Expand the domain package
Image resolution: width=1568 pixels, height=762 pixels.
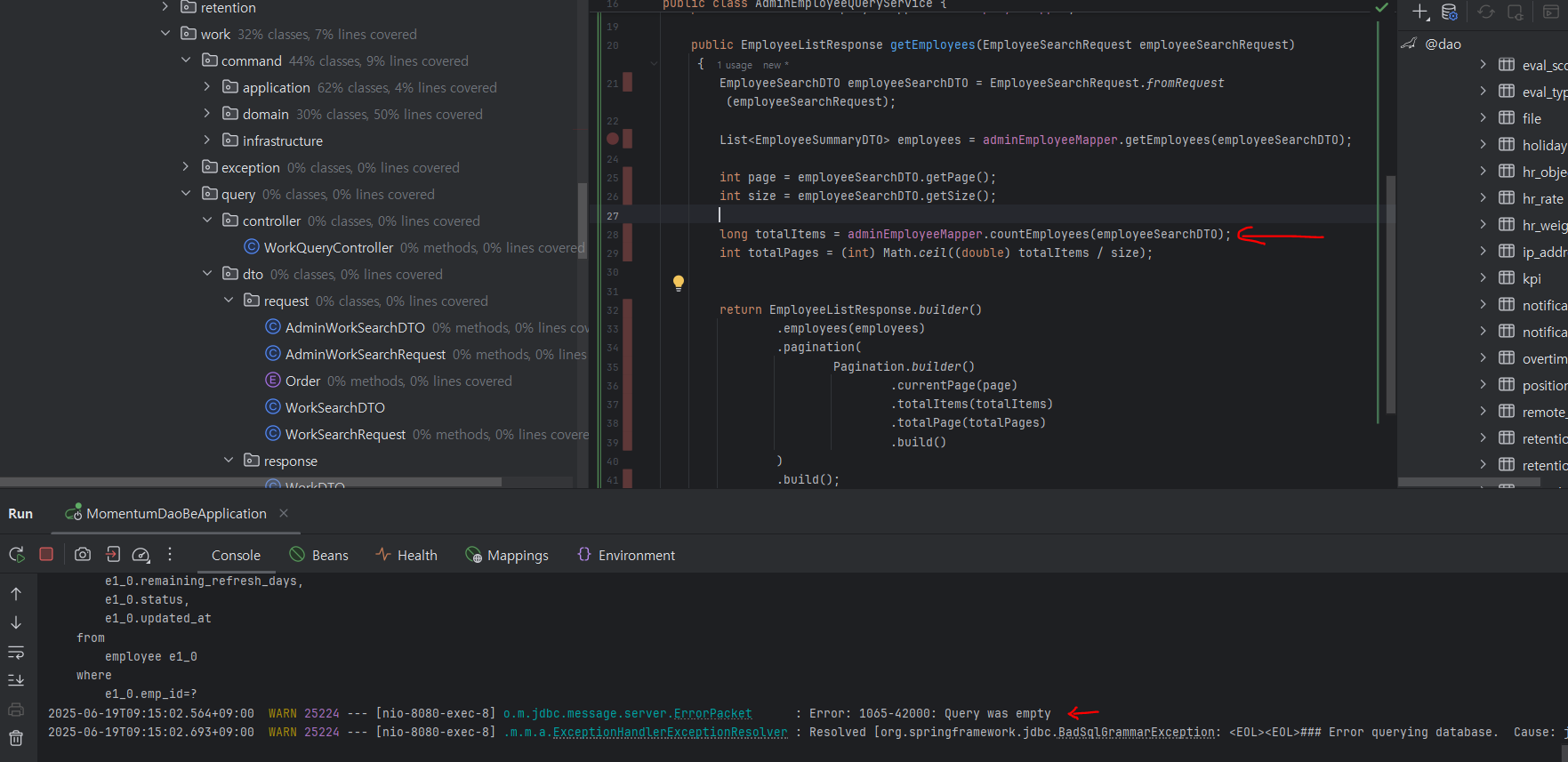207,114
